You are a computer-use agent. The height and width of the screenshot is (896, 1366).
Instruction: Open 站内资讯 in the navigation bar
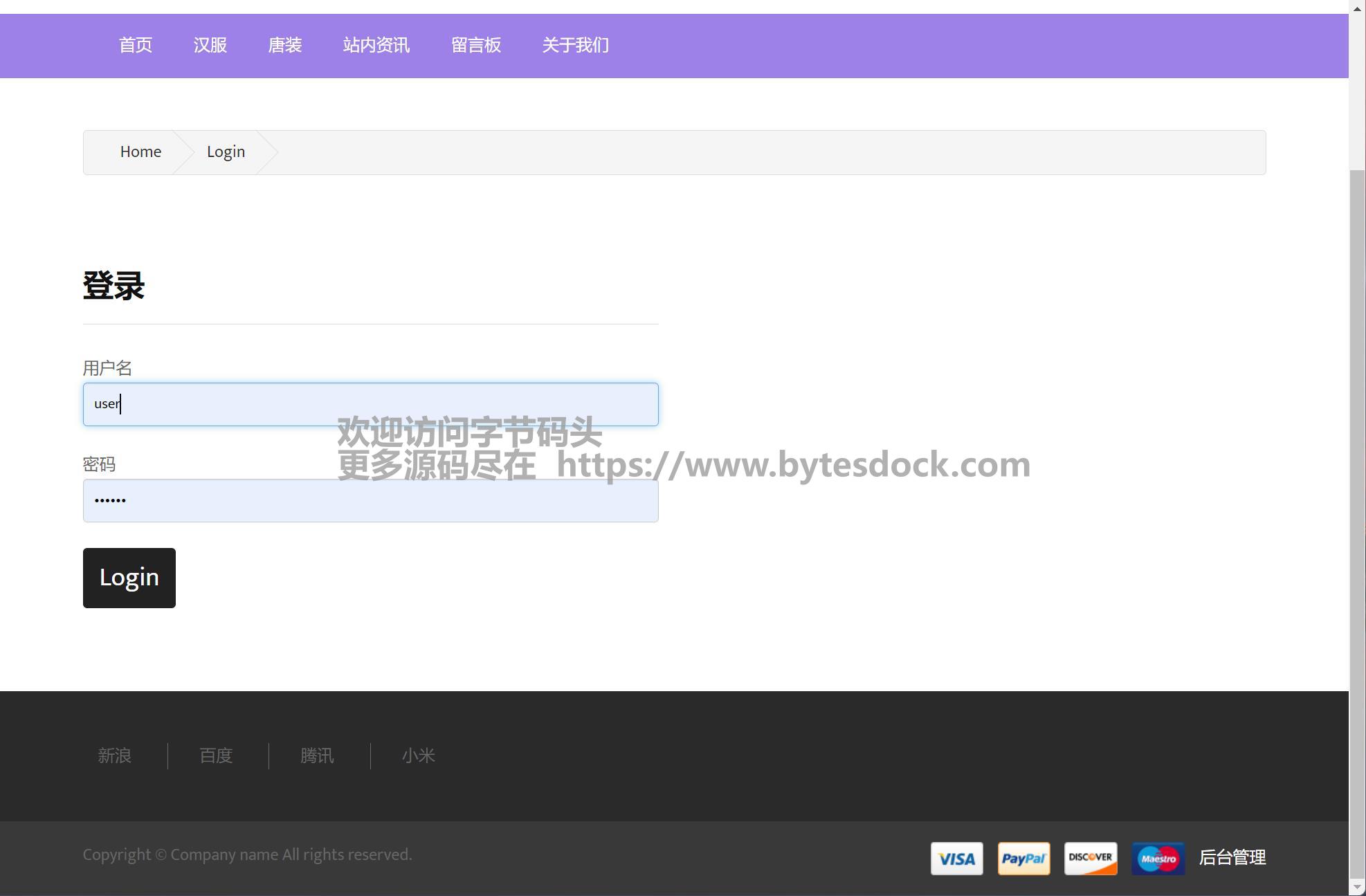tap(376, 46)
